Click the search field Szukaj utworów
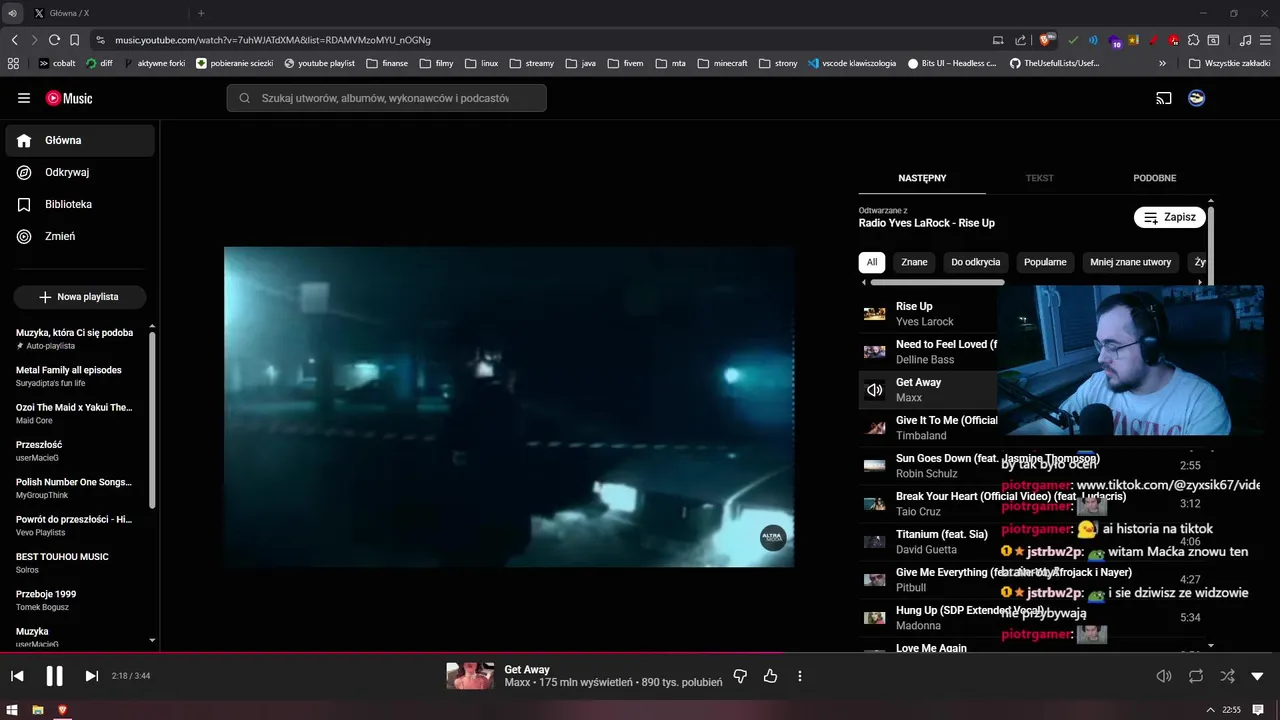Viewport: 1280px width, 720px height. point(386,98)
